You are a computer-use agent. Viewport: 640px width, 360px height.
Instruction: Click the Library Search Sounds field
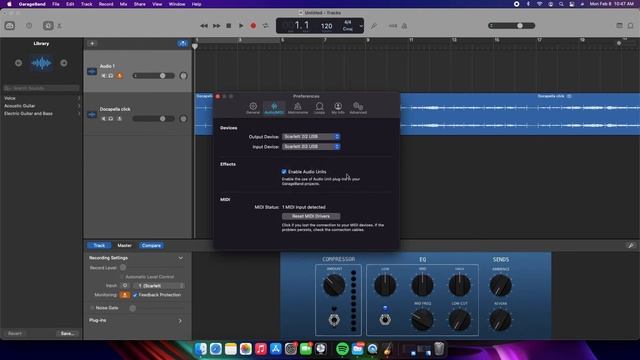tap(41, 88)
